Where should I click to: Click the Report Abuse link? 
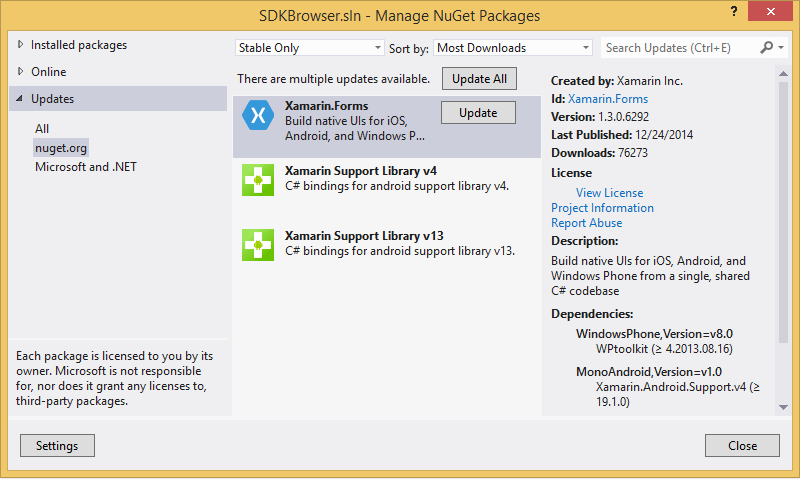(x=586, y=223)
